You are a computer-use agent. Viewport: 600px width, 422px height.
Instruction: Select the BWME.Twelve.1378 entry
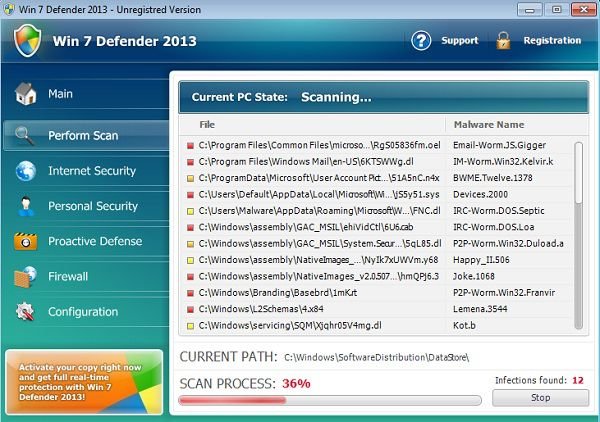492,178
